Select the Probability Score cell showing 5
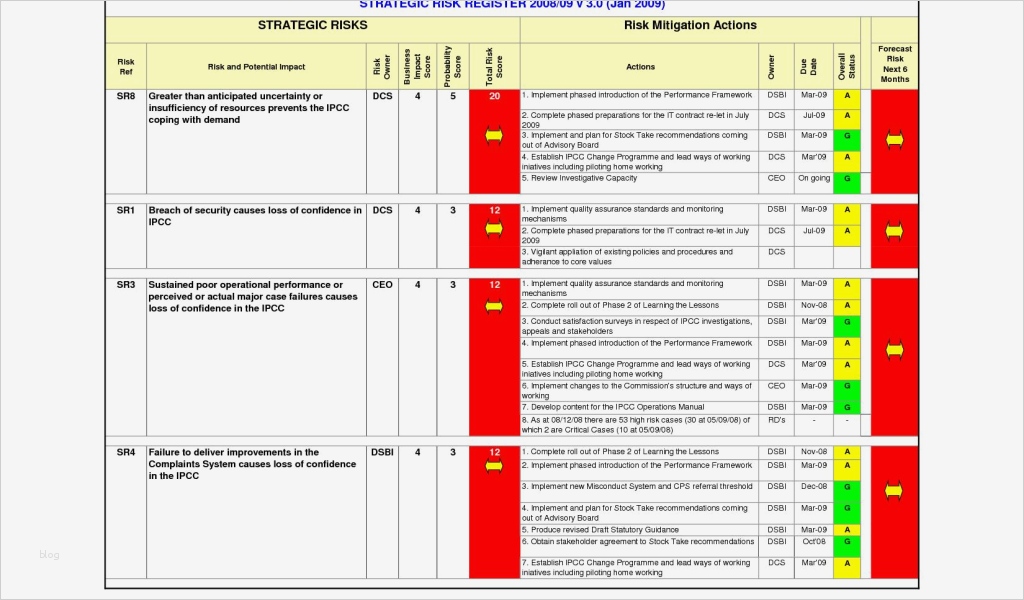Image resolution: width=1024 pixels, height=600 pixels. pyautogui.click(x=452, y=97)
